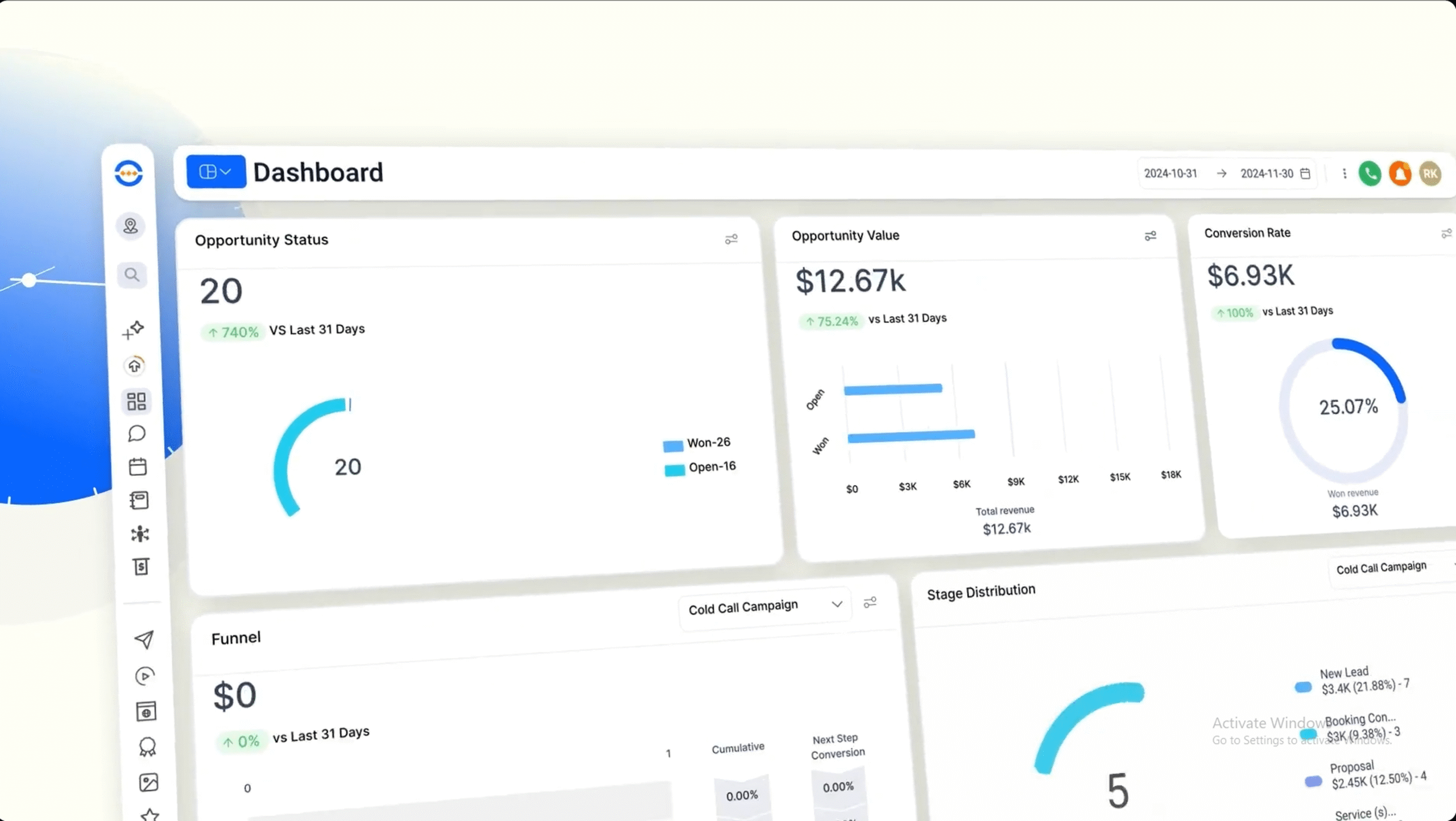Image resolution: width=1456 pixels, height=821 pixels.
Task: Open the payments dollar receipt icon
Action: coord(141,566)
